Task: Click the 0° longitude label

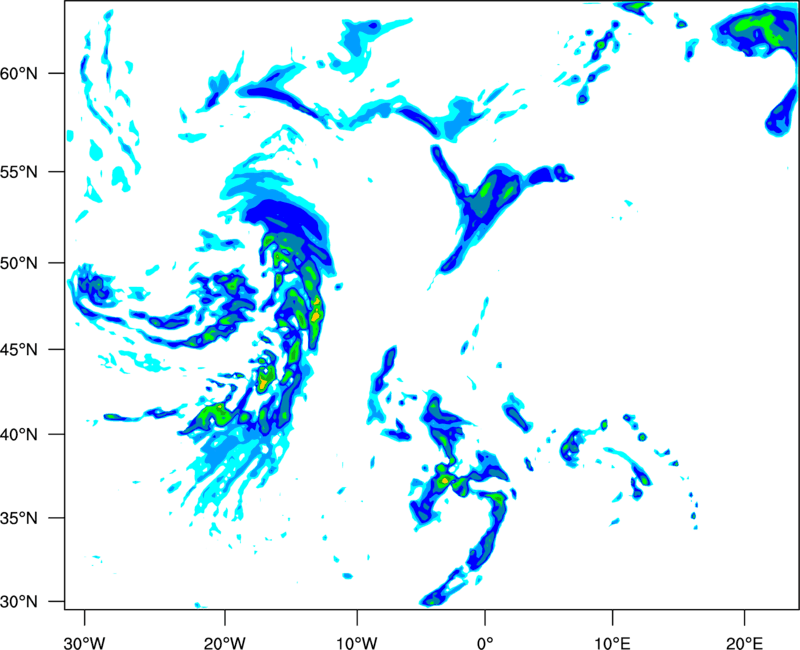Action: coord(485,643)
